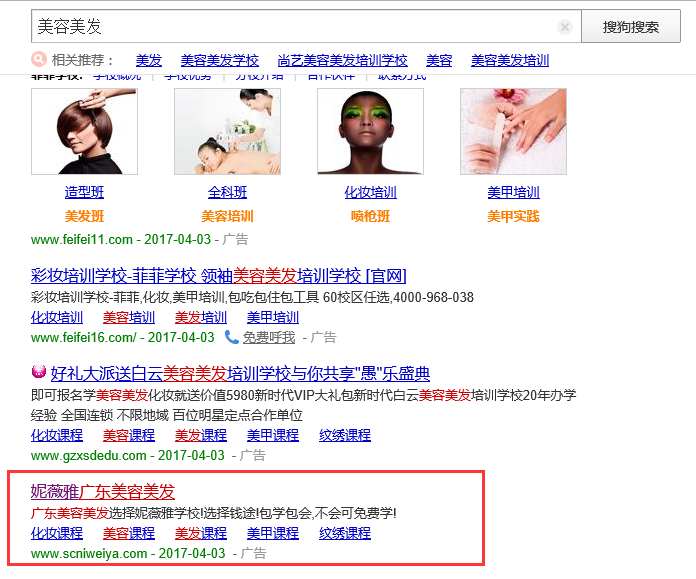696x579 pixels.
Task: Click the magnifier icon beside 相关推荐
Action: (x=39, y=60)
